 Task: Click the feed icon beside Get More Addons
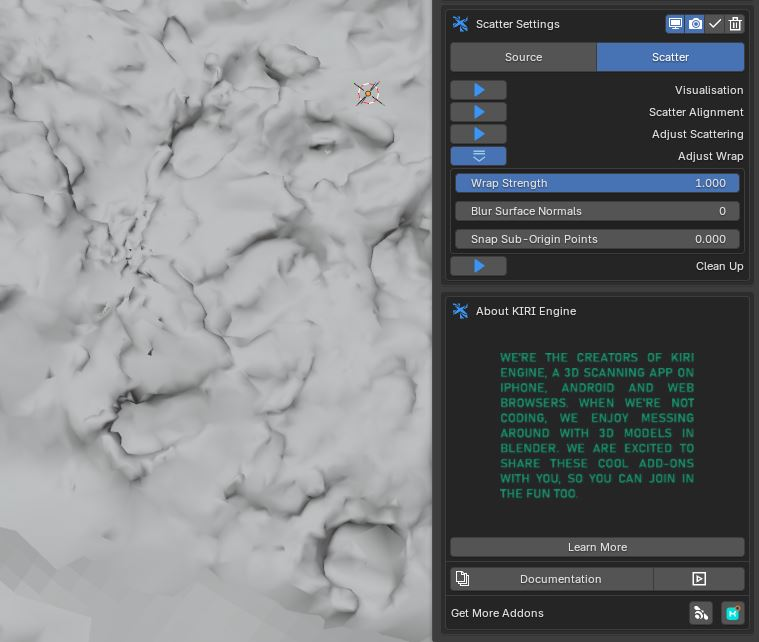(701, 613)
